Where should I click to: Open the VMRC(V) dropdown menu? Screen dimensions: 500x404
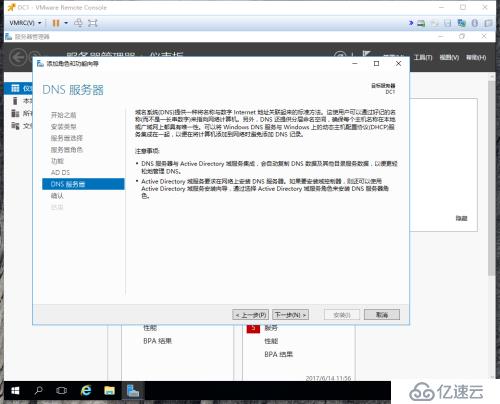coord(25,23)
